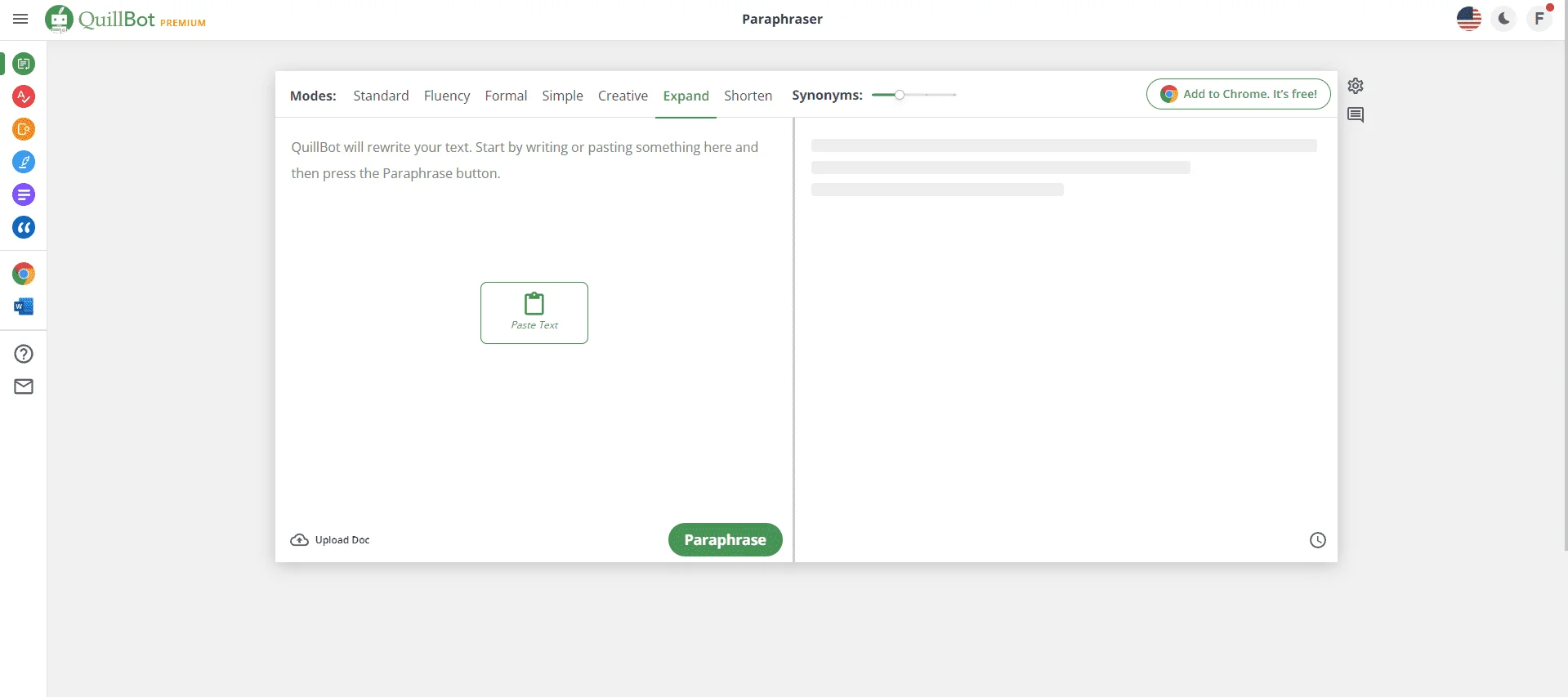Screen dimensions: 1568x697
Task: Open the Grammar Checker sidebar icon
Action: pos(24,96)
